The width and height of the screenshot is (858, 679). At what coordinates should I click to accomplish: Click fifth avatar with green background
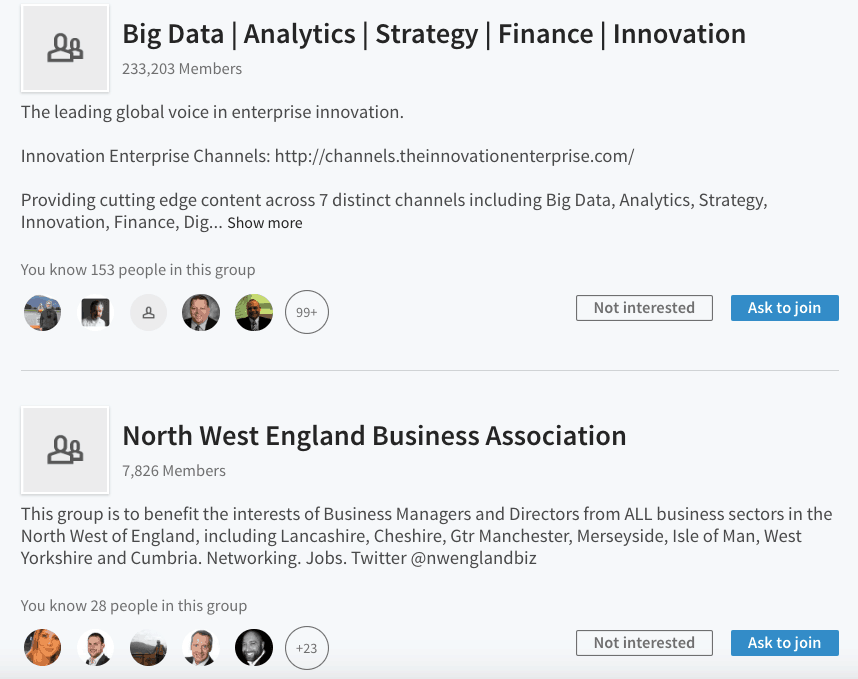(x=254, y=312)
